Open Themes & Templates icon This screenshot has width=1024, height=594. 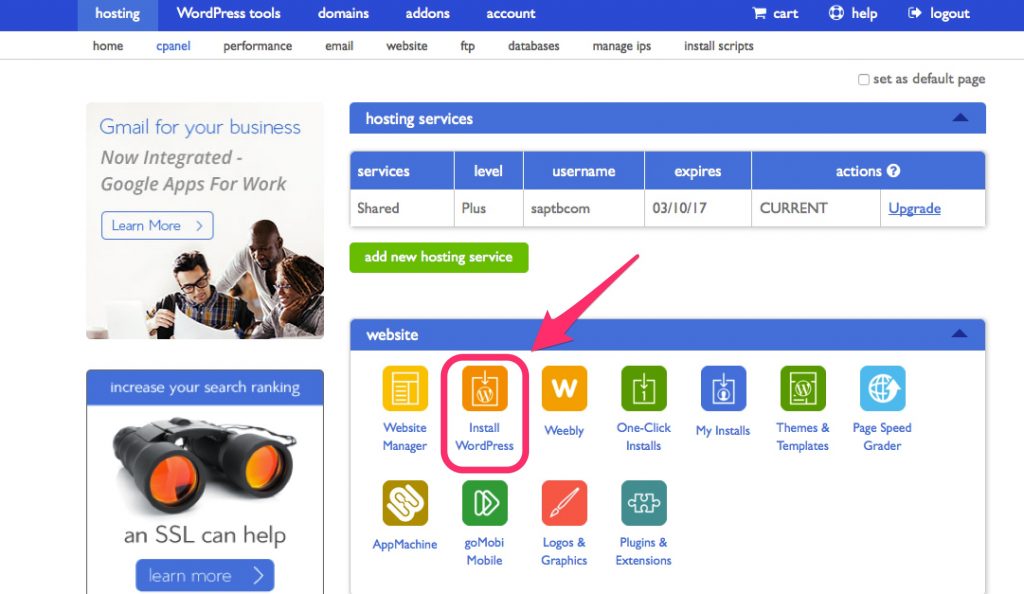[x=803, y=388]
